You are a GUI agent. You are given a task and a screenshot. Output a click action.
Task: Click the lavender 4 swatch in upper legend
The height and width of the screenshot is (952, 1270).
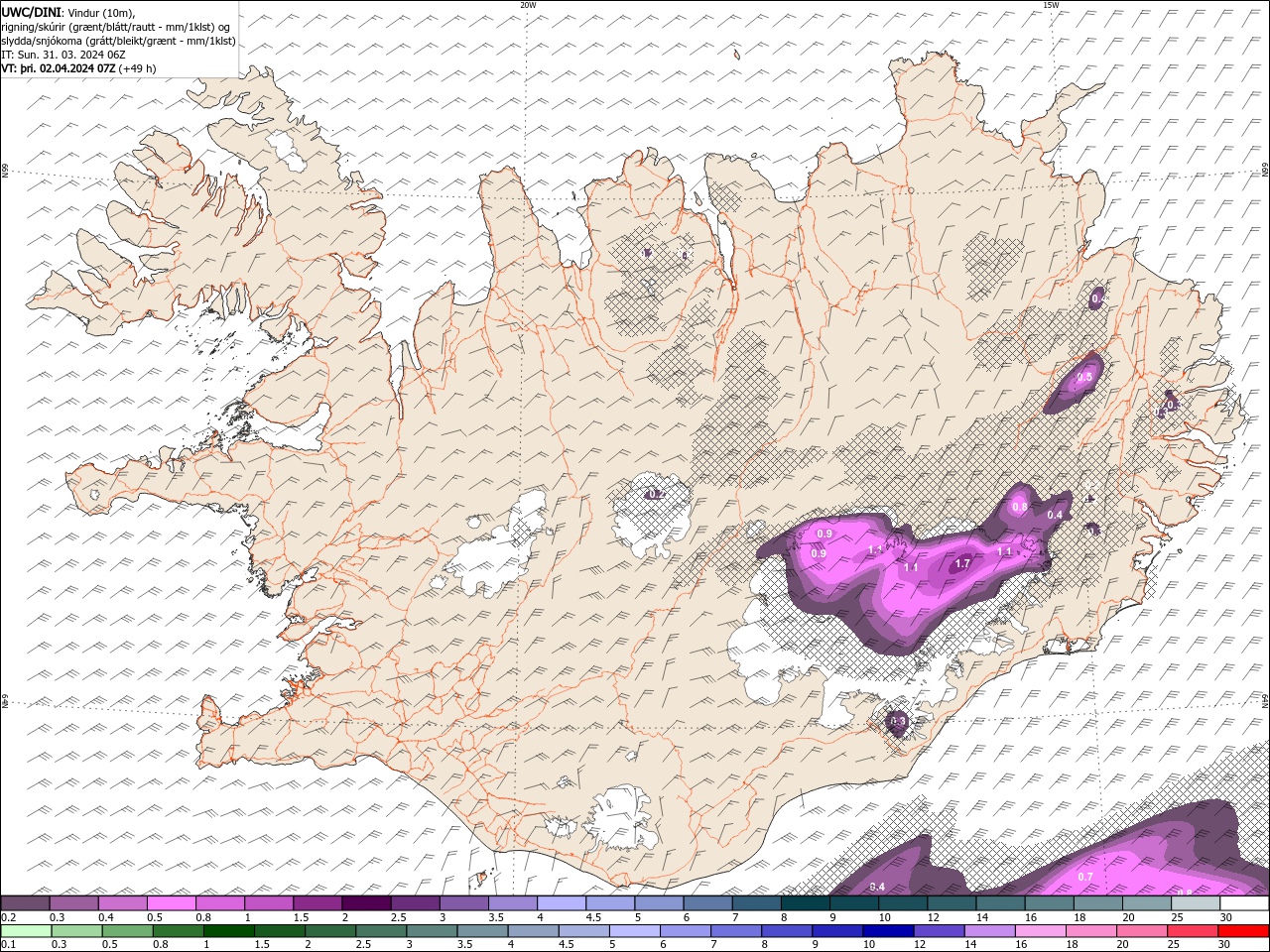click(x=561, y=903)
